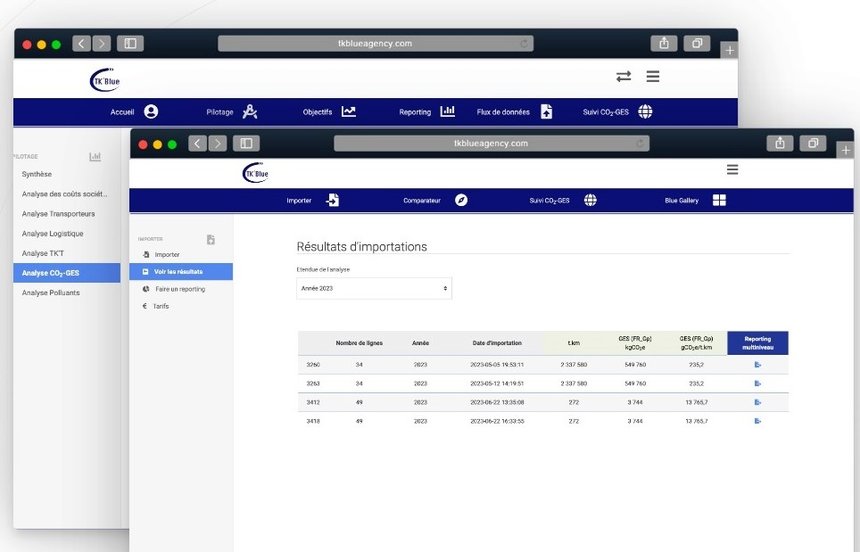Viewport: 860px width, 552px height.
Task: Open new tab in rear browser window
Action: click(729, 50)
